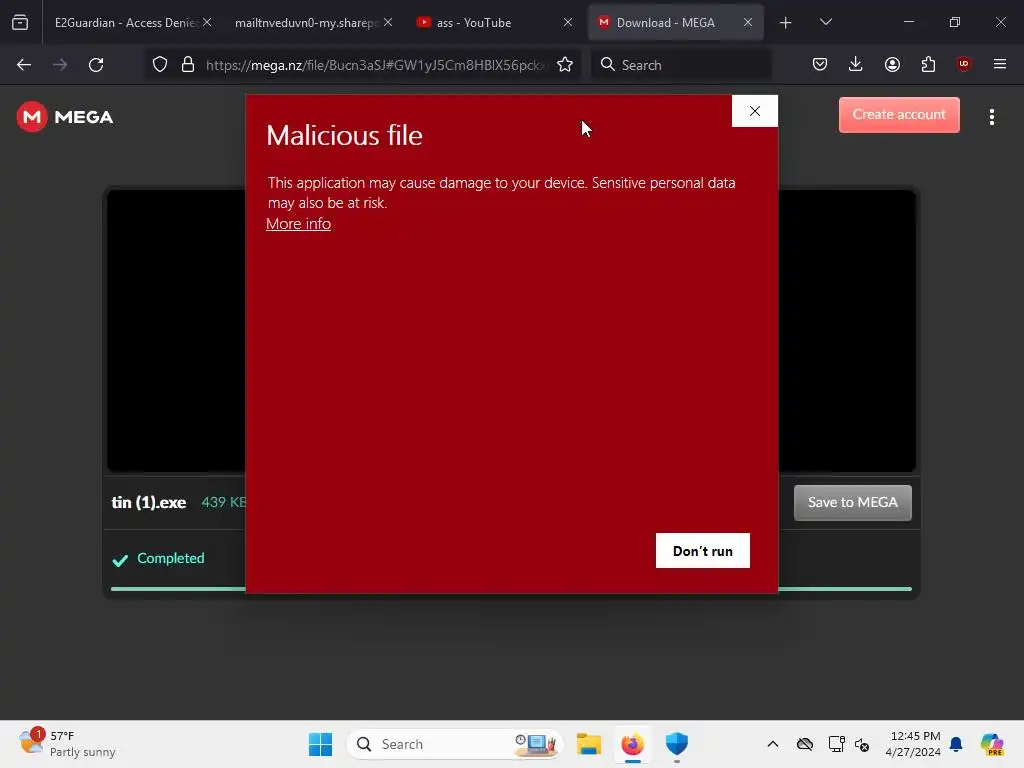
Task: Open the Firefox account icon
Action: coord(892,65)
